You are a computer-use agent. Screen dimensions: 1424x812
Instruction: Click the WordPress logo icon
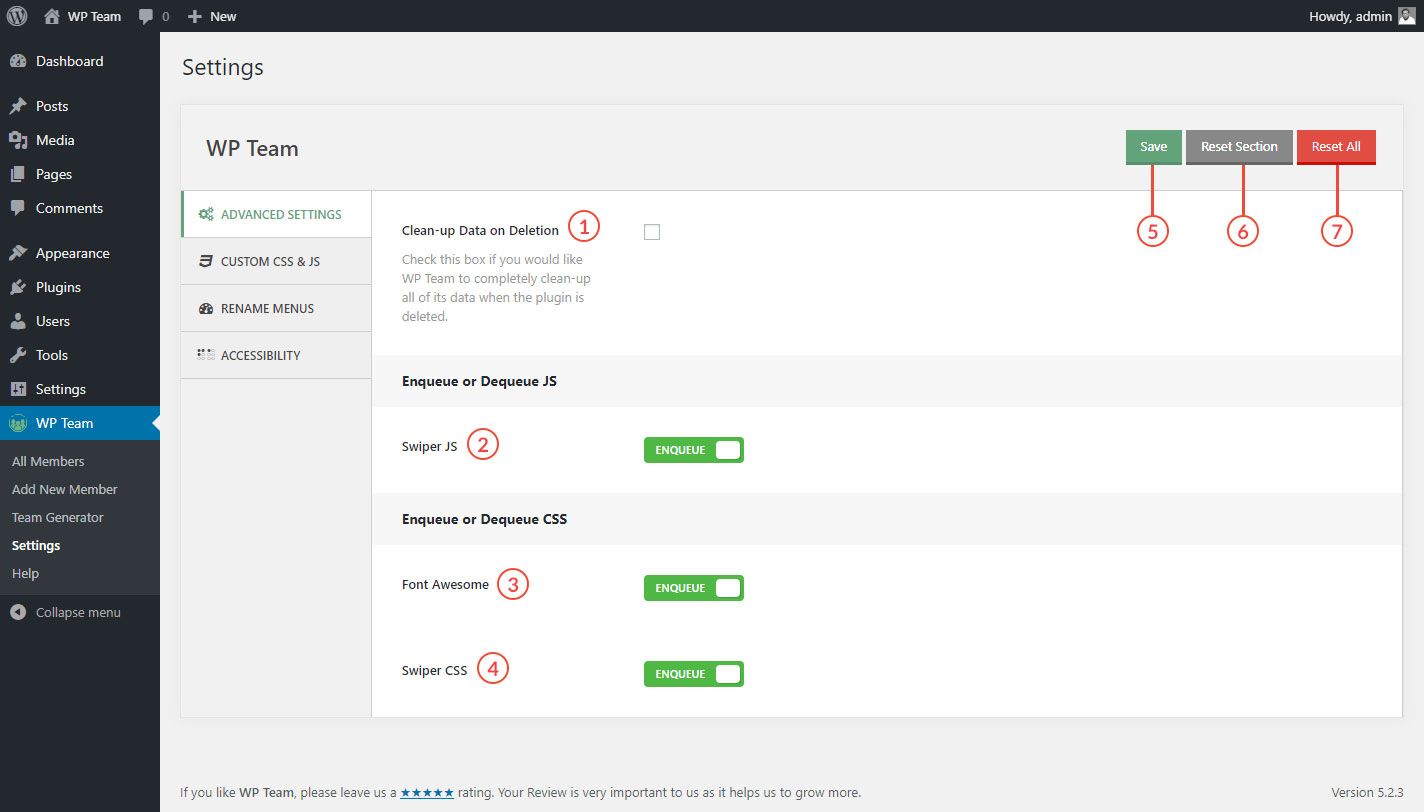[x=17, y=16]
